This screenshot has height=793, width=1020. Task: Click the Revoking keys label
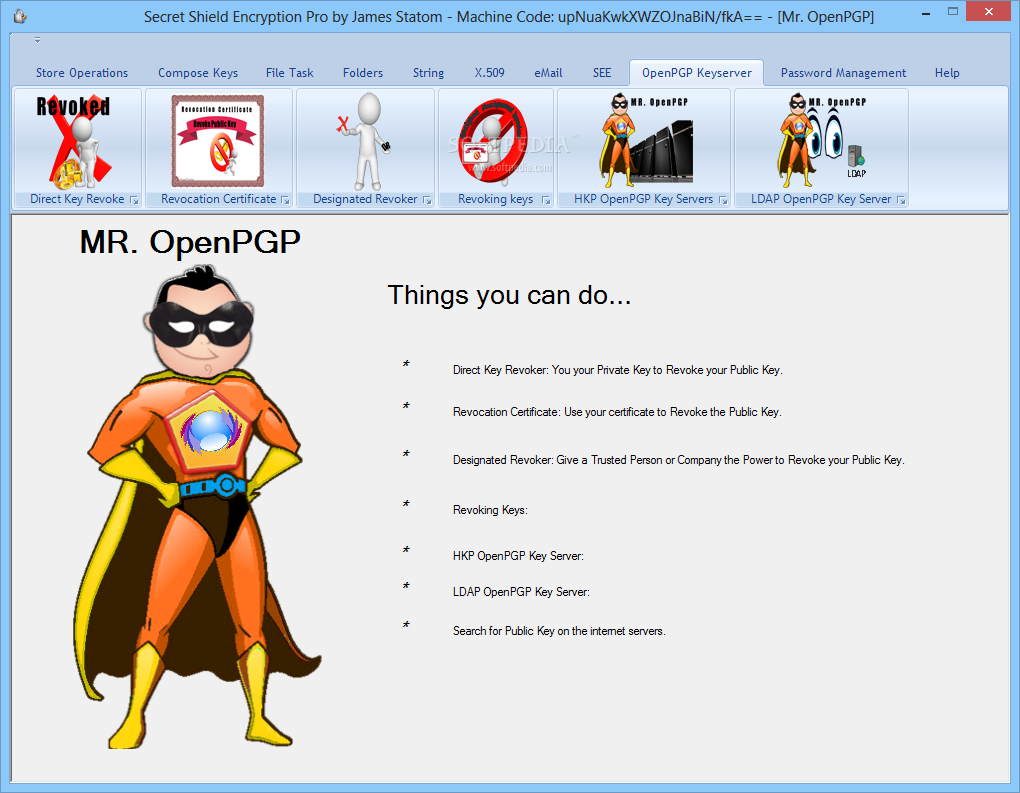496,199
